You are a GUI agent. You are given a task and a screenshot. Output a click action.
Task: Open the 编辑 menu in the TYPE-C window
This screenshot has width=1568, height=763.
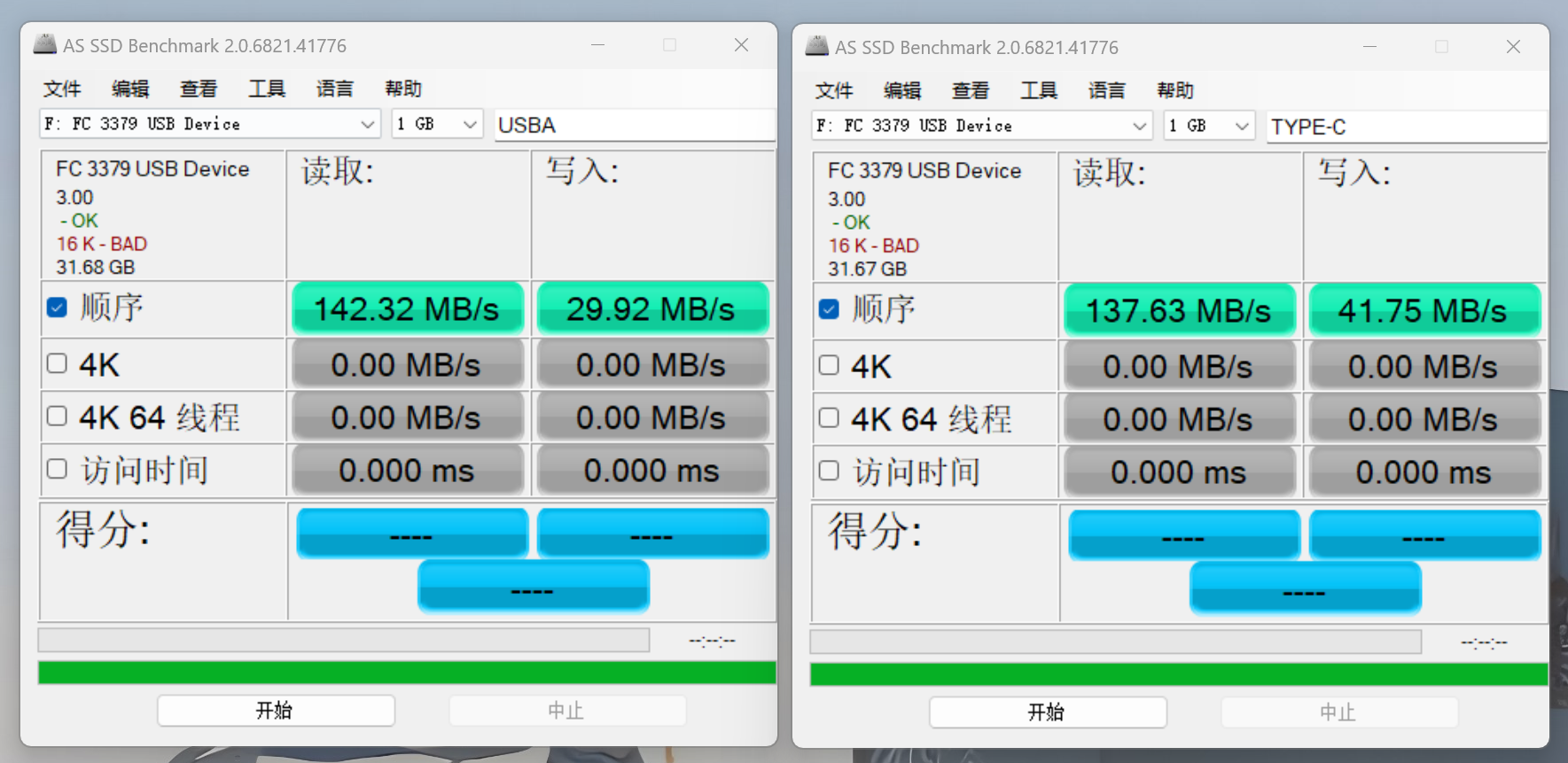tap(902, 90)
